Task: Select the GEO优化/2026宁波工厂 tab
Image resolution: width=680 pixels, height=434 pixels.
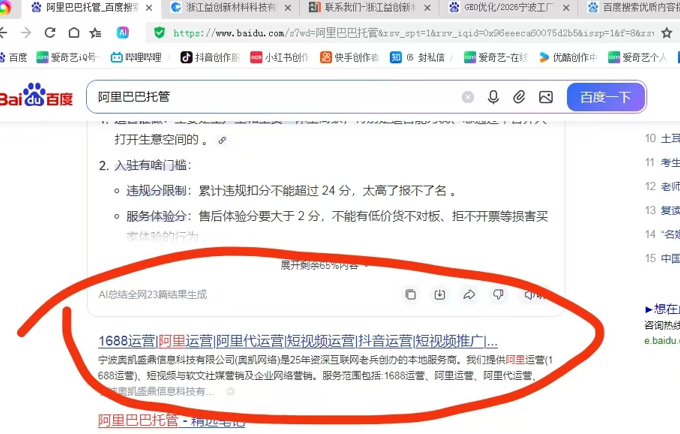Action: point(508,8)
